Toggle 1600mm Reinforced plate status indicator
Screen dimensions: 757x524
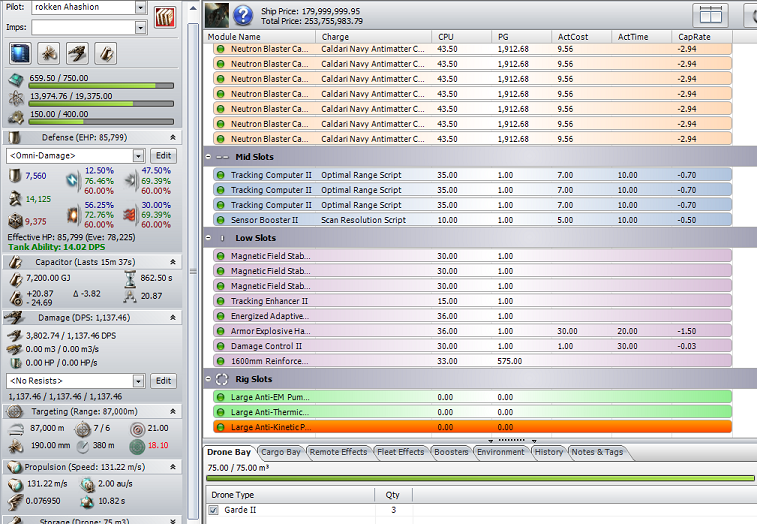221,361
